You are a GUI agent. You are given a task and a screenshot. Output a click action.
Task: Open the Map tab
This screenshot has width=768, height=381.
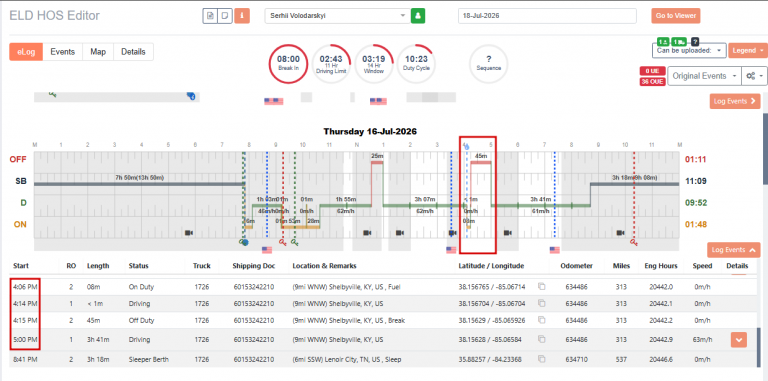98,52
